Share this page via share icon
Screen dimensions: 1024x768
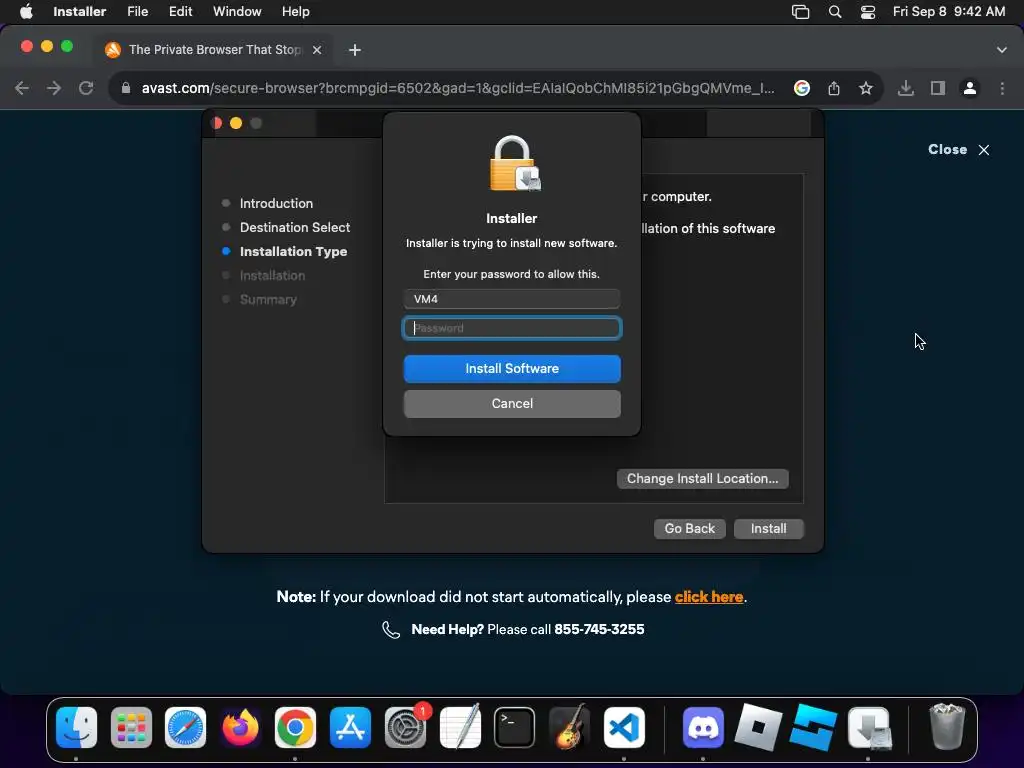click(x=834, y=88)
